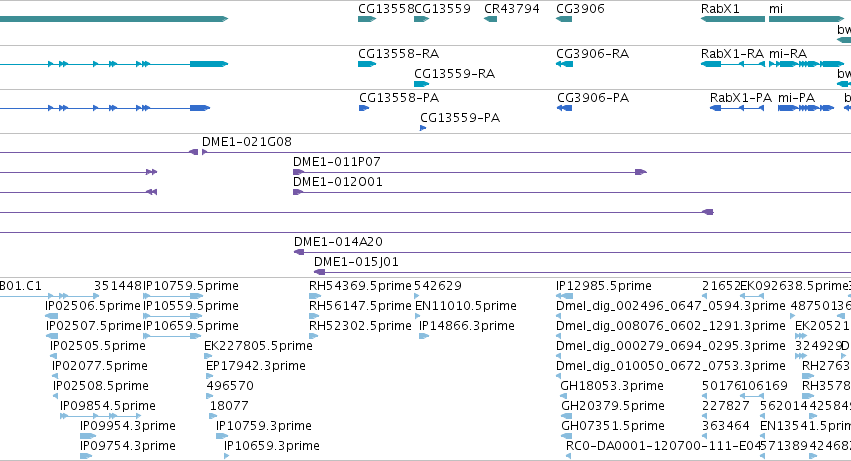
Task: Select the CG3906-PA protein label
Action: [x=593, y=98]
